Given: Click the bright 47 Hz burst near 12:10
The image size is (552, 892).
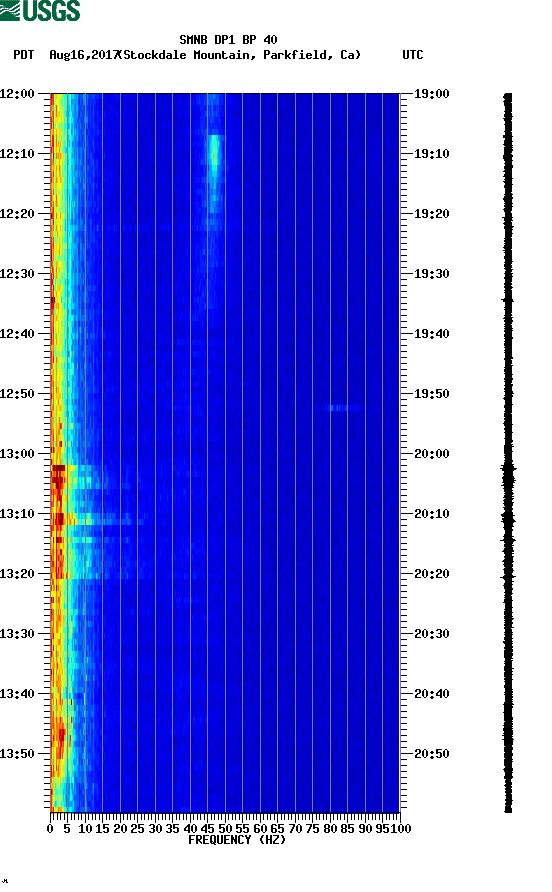Looking at the screenshot, I should pos(214,152).
